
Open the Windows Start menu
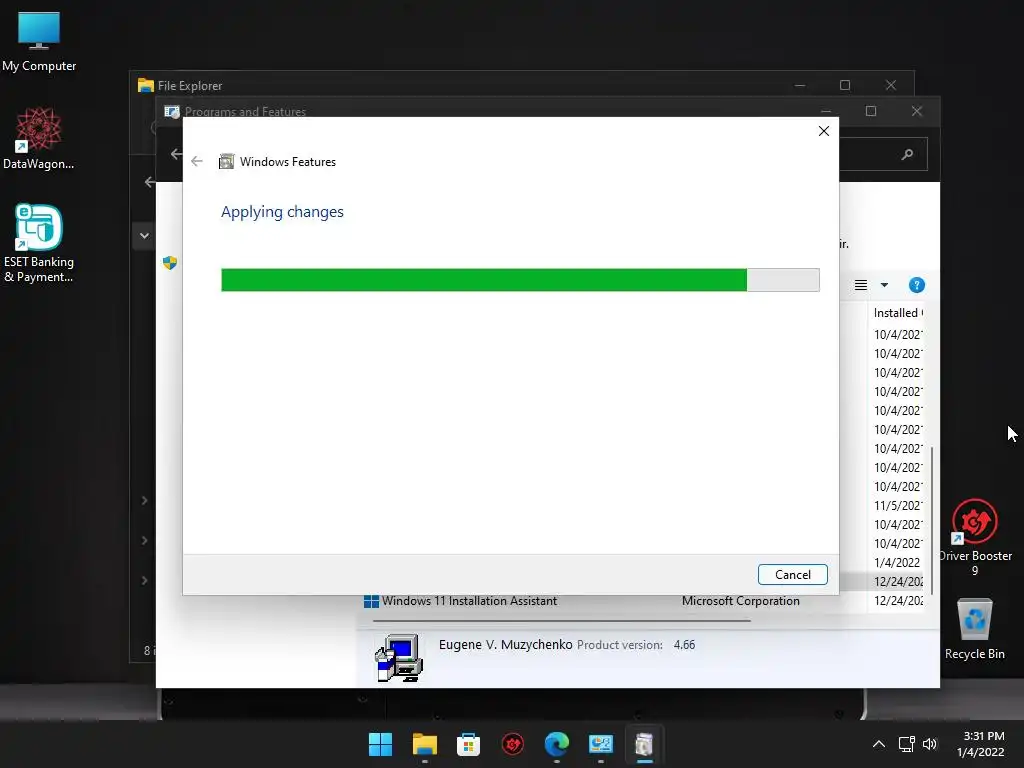tap(380, 744)
